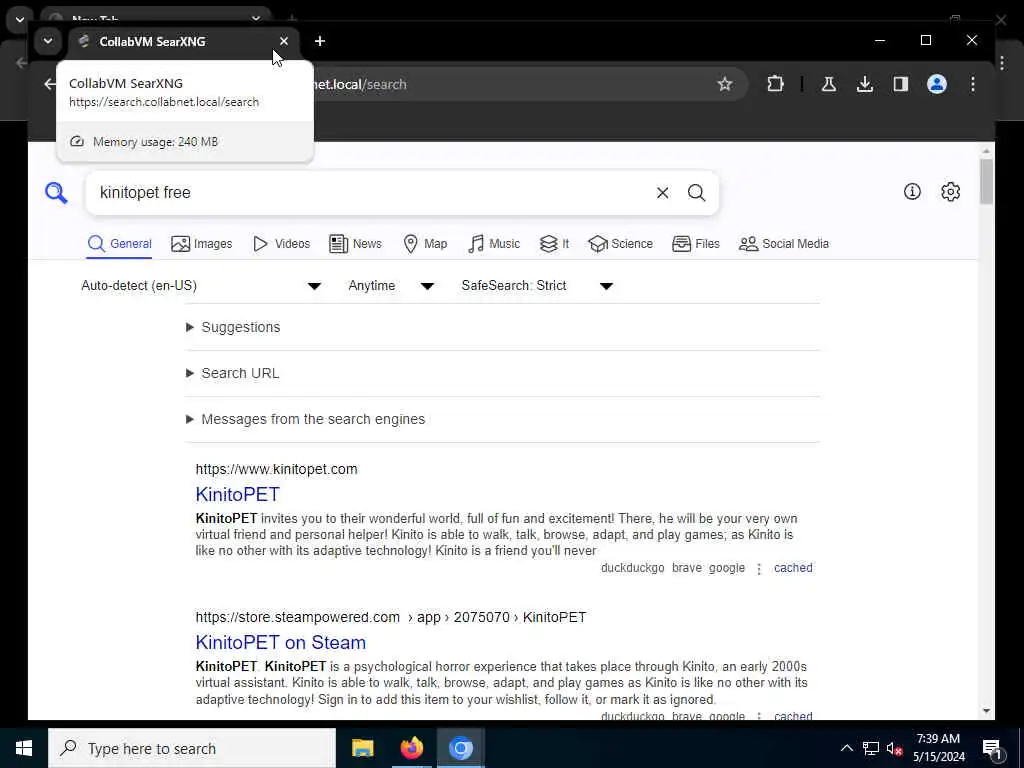Bookmark this page with the star
The height and width of the screenshot is (768, 1024).
tap(725, 84)
